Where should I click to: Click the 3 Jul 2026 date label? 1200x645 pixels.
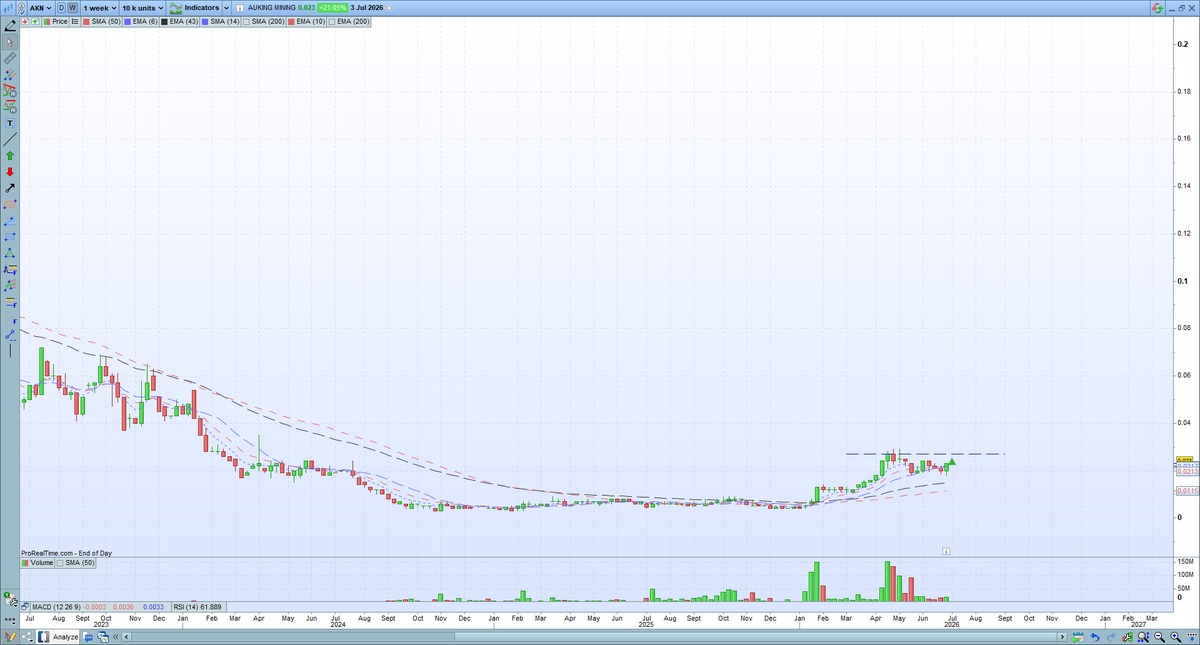(366, 8)
